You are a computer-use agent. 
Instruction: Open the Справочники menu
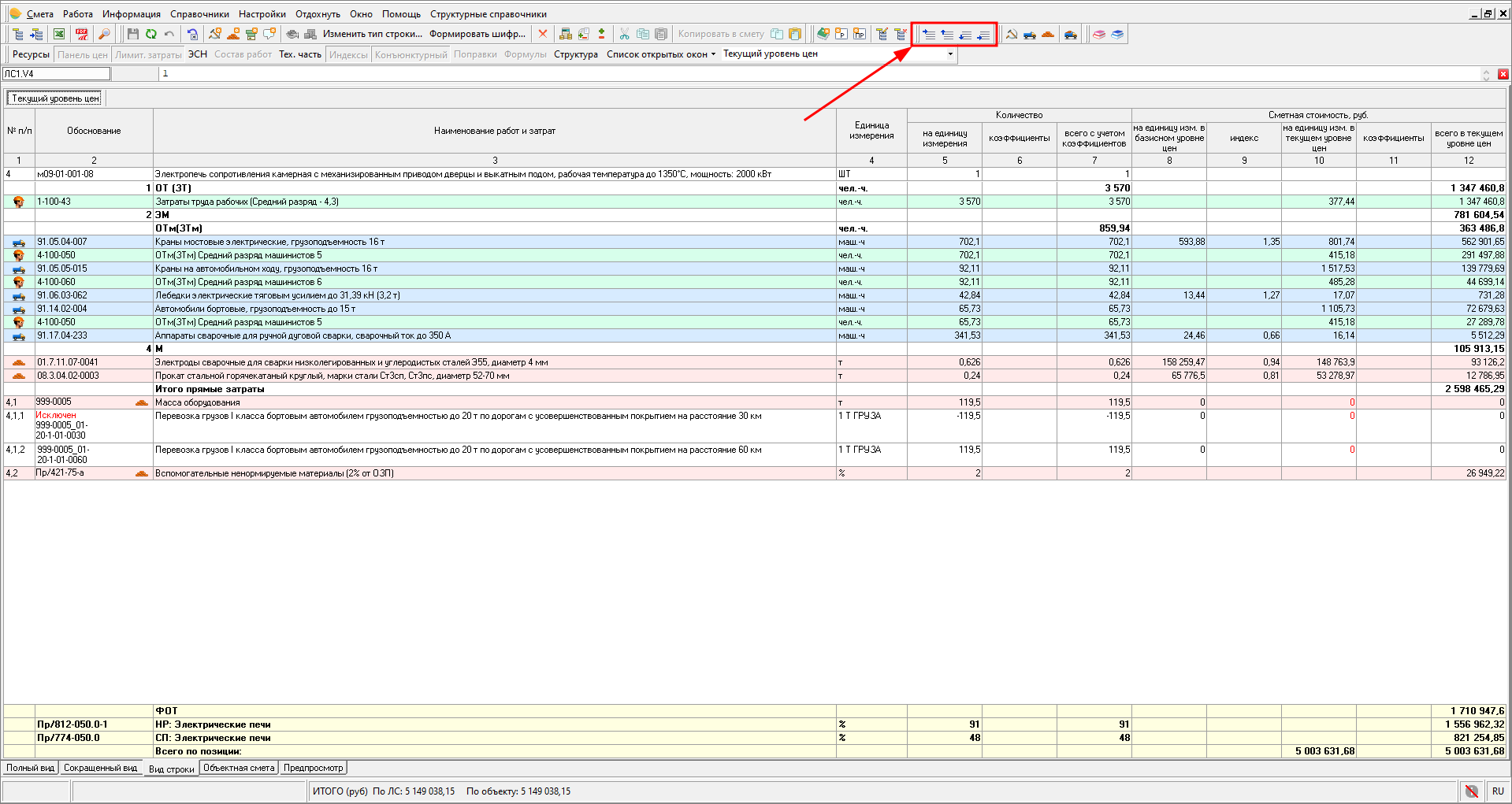[x=199, y=14]
